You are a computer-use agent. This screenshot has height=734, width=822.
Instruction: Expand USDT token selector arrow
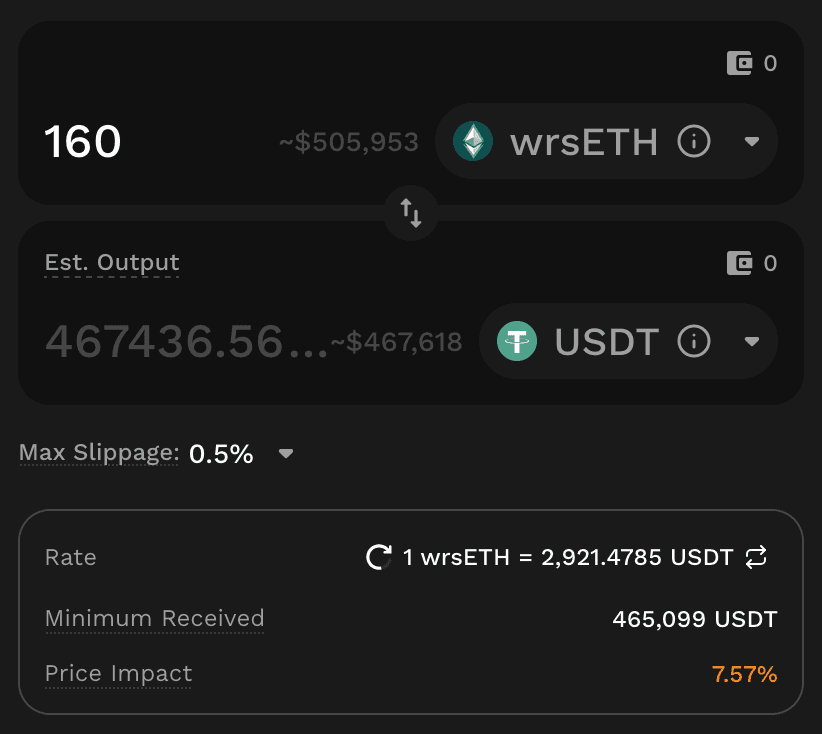pos(753,342)
